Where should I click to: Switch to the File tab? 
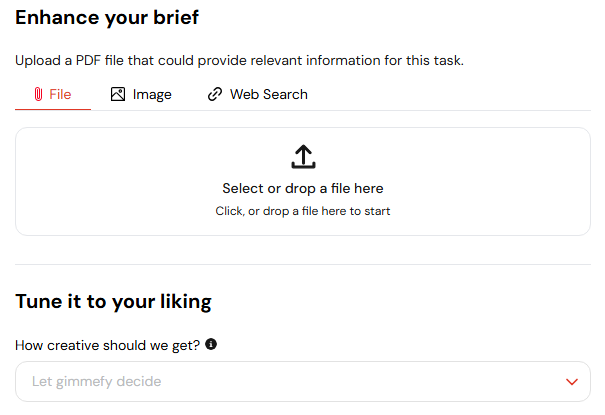59,95
